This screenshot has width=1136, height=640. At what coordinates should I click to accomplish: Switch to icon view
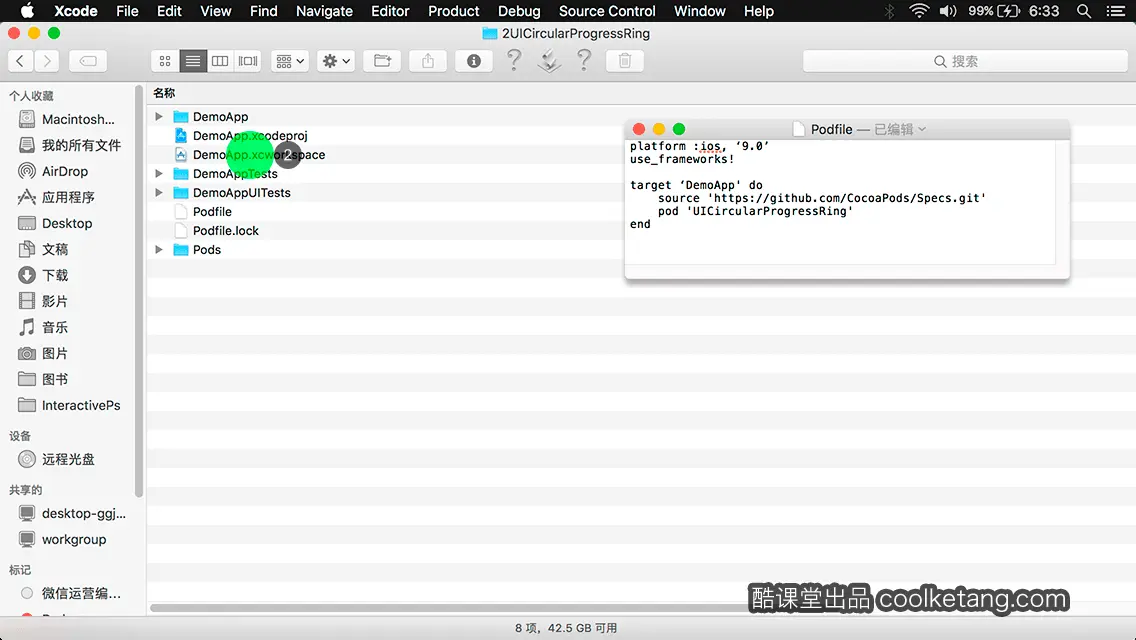[x=165, y=61]
